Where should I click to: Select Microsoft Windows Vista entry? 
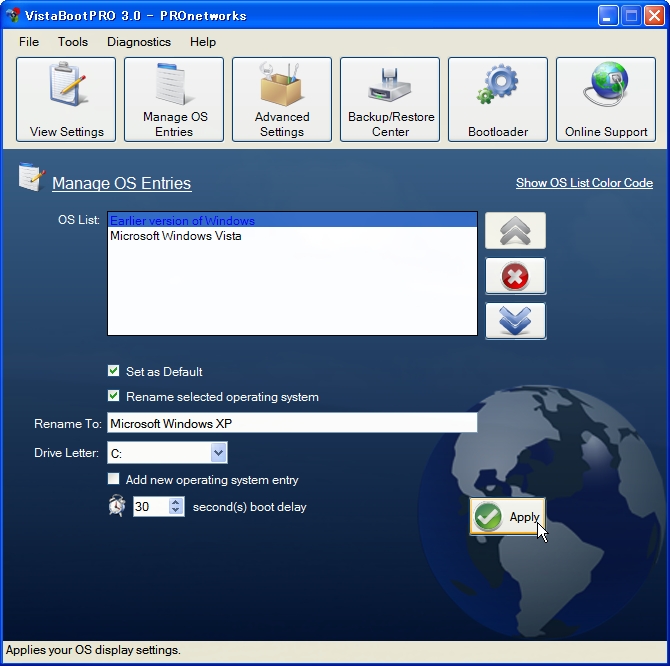tap(292, 236)
